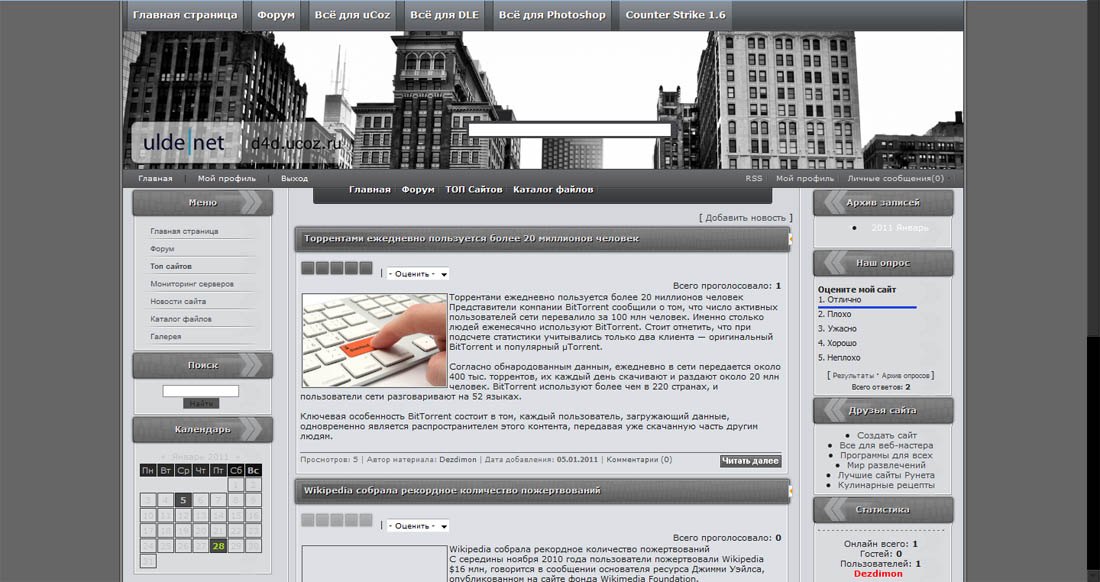This screenshot has width=1100, height=582.
Task: Select Главная in the dark content menu bar
Action: pos(370,189)
